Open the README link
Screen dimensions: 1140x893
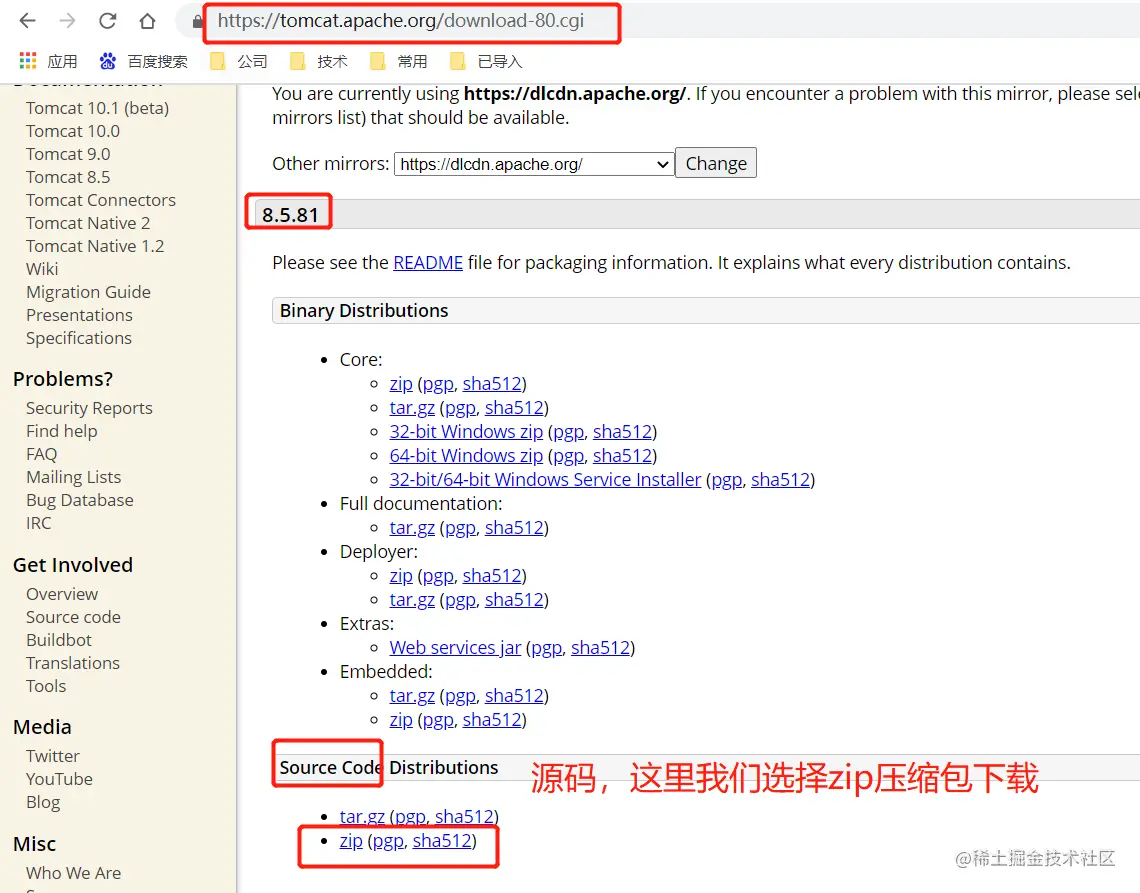428,263
